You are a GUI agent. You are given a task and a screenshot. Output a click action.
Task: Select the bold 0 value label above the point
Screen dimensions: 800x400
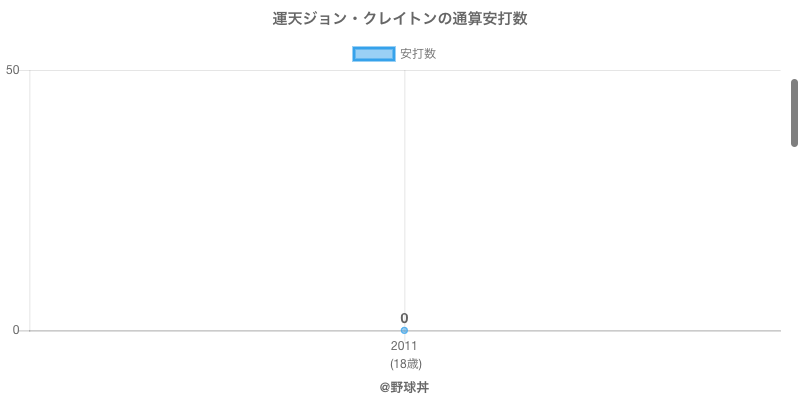click(404, 318)
